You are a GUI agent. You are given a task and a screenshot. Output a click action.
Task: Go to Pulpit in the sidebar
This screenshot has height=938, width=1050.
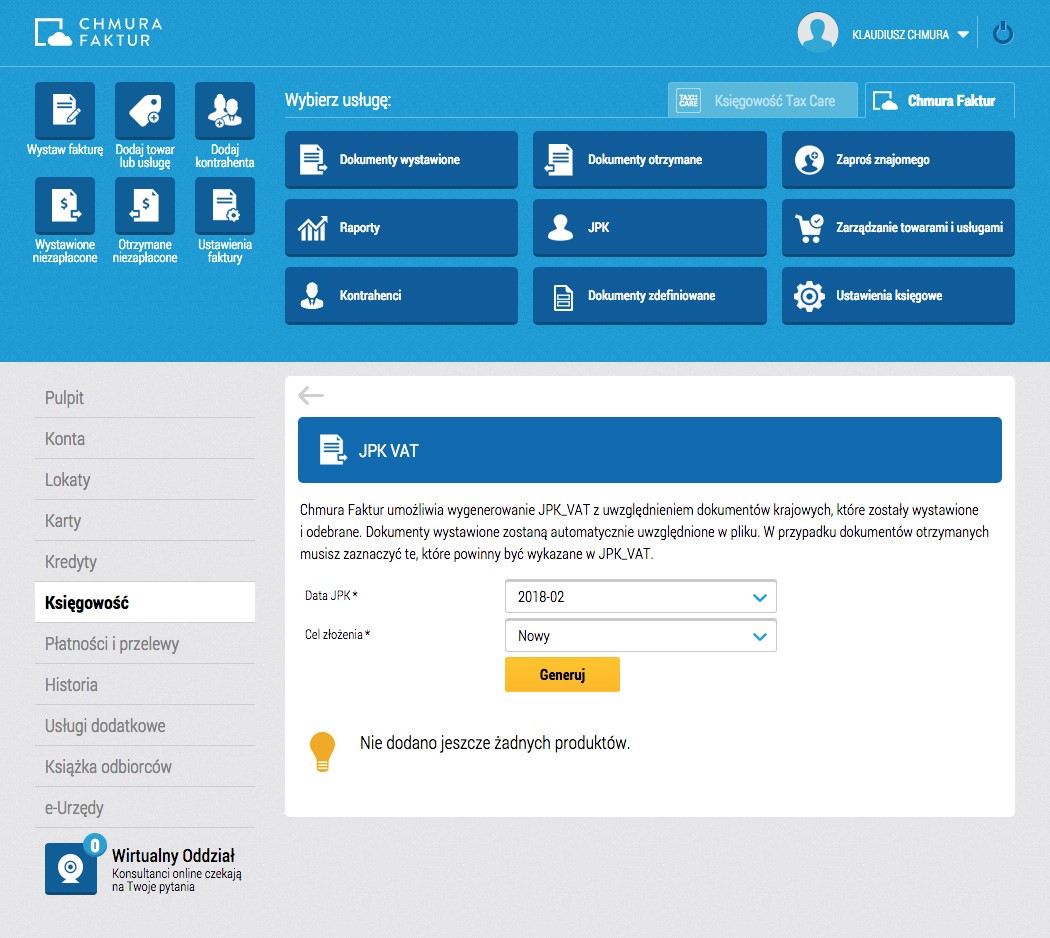(145, 398)
